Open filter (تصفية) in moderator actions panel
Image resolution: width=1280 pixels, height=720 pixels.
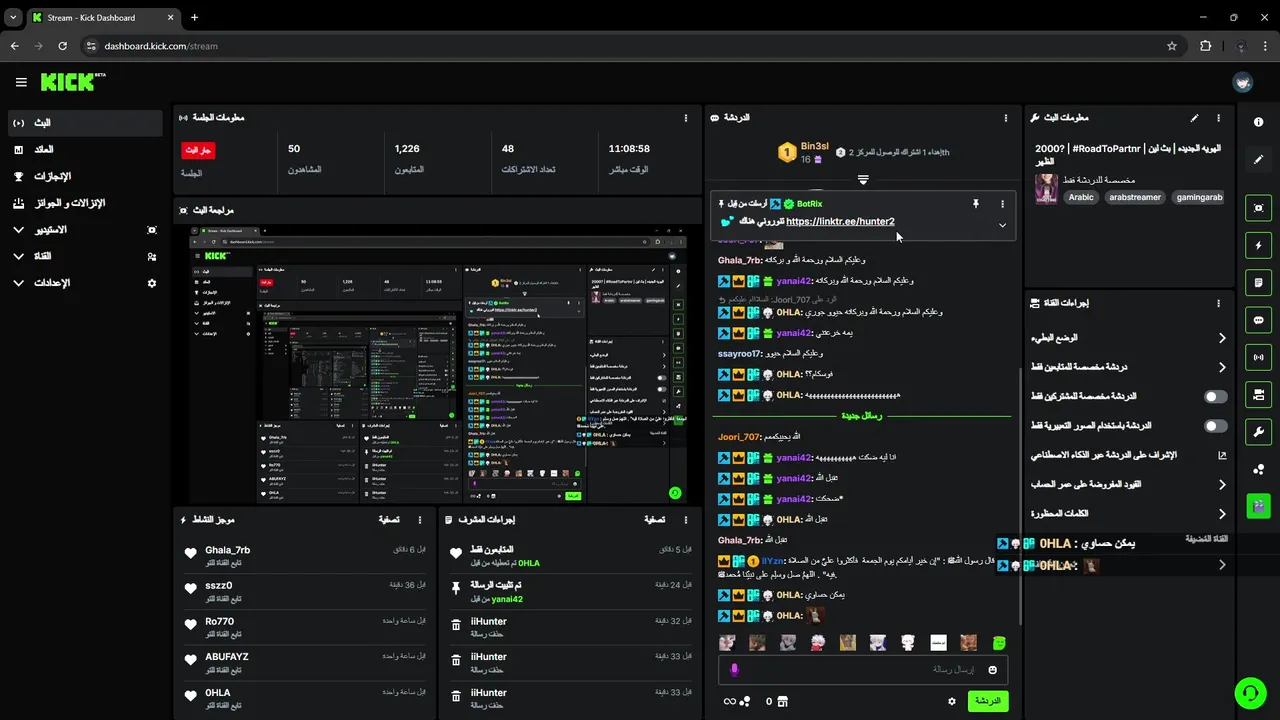tap(654, 520)
